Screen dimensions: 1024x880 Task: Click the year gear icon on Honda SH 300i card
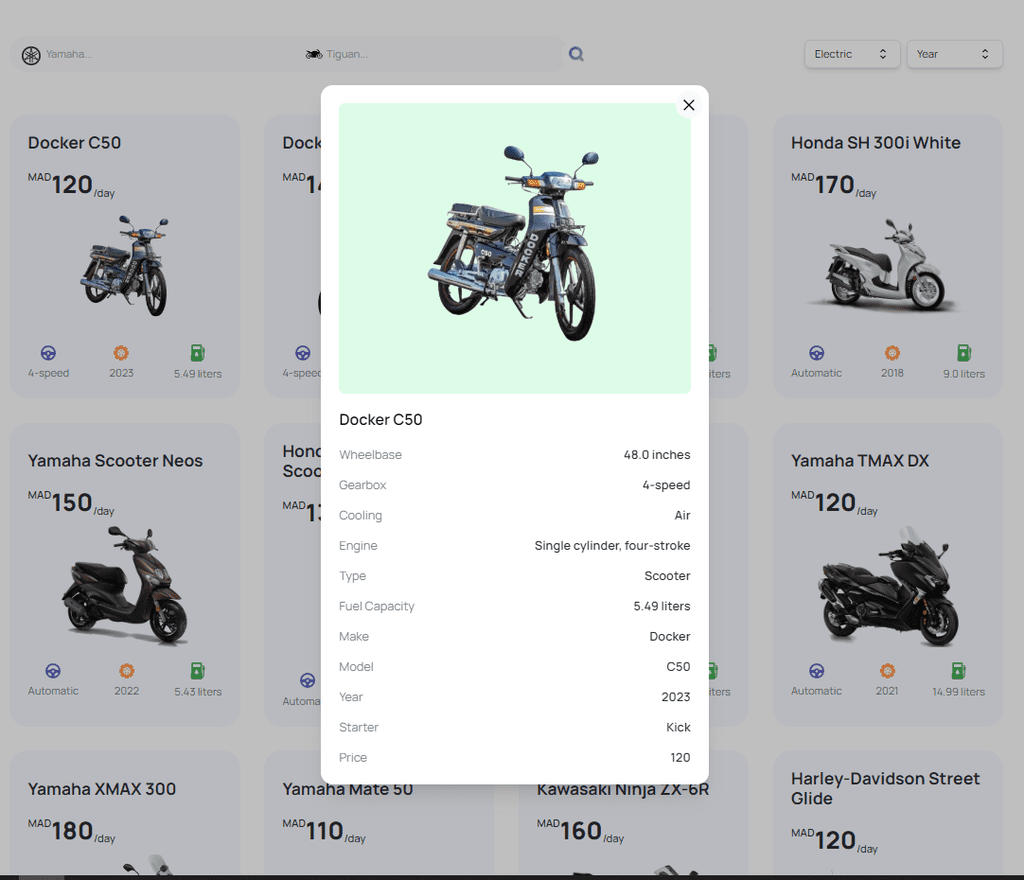(892, 353)
